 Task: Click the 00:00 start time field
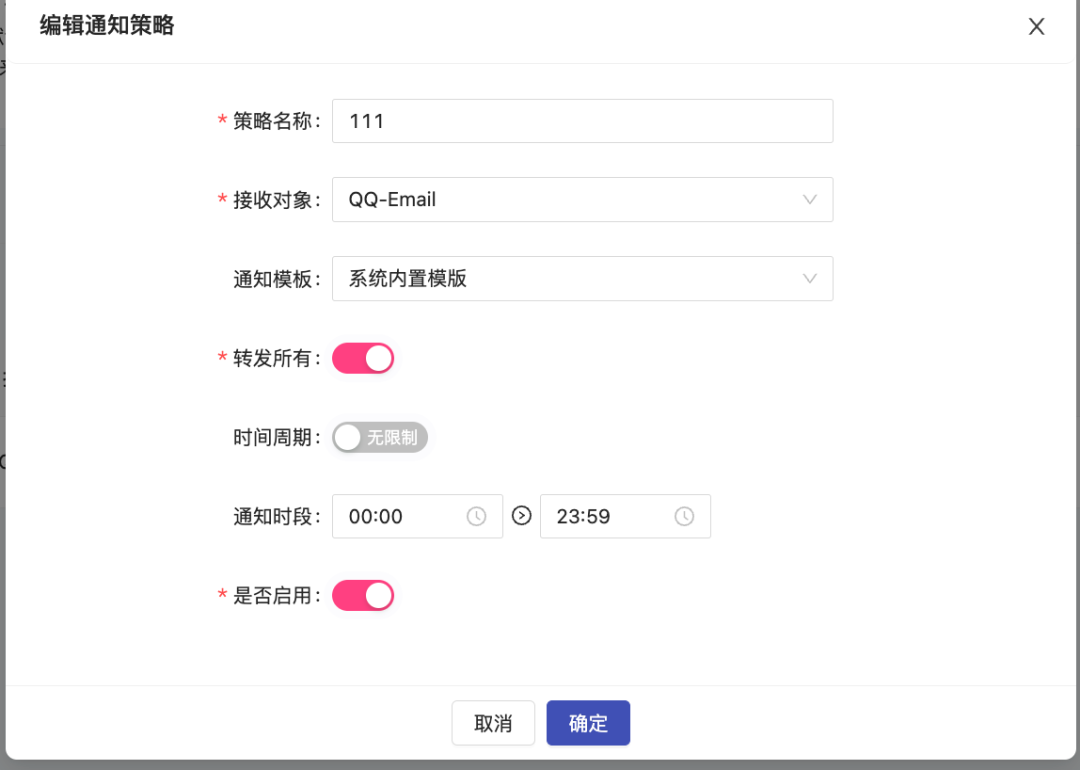pos(417,517)
